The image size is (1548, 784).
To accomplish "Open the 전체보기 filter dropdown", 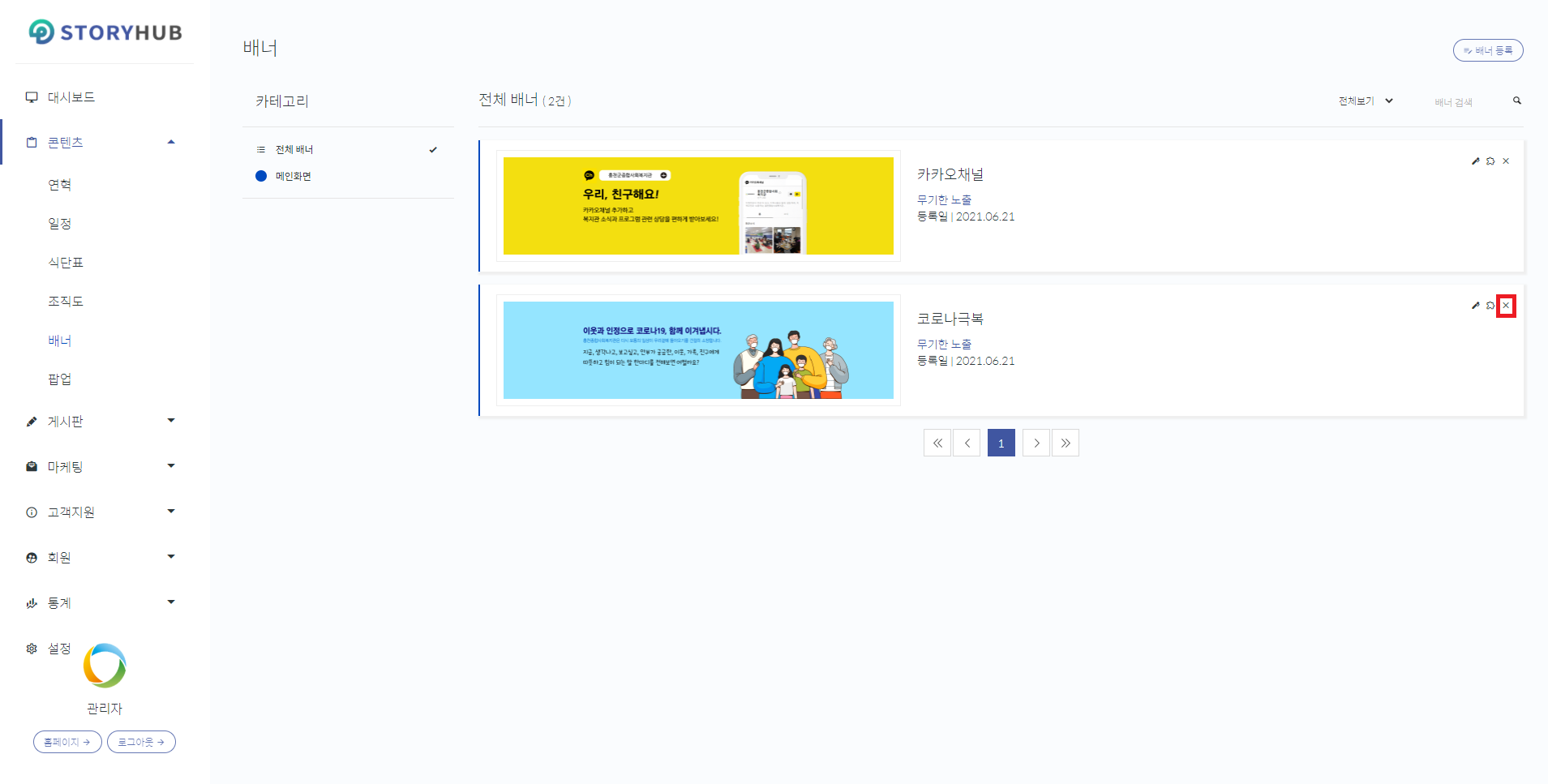I will pyautogui.click(x=1366, y=101).
